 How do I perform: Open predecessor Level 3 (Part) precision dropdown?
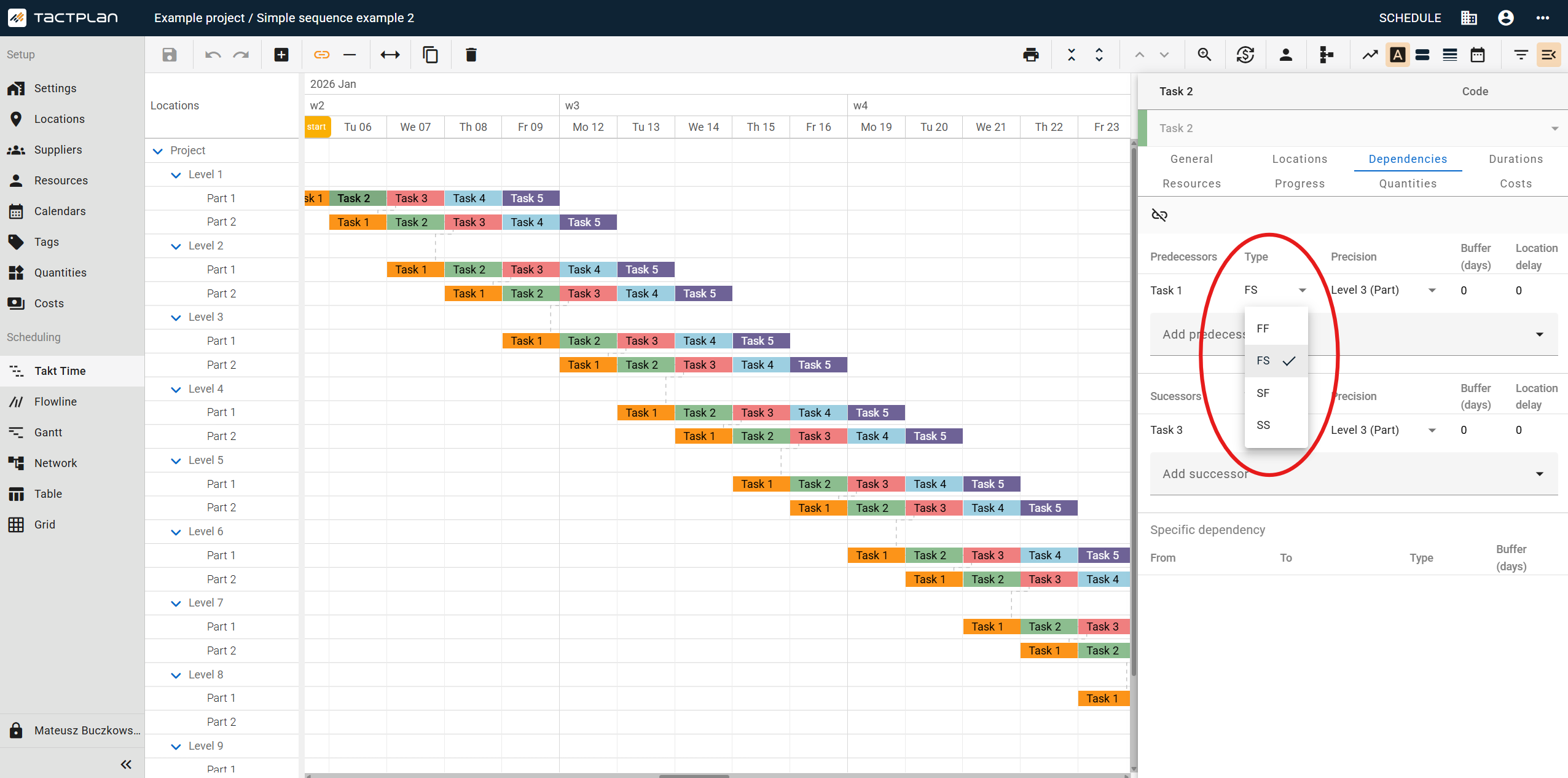click(1383, 290)
